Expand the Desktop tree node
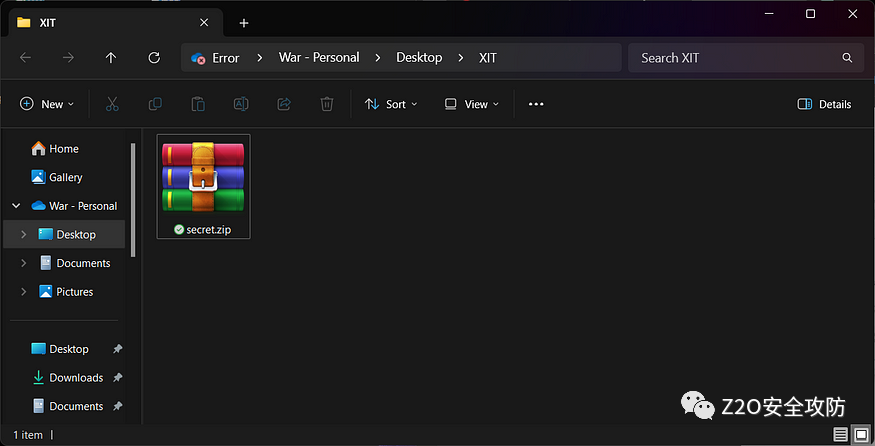Screen dimensions: 875x446 coord(23,234)
